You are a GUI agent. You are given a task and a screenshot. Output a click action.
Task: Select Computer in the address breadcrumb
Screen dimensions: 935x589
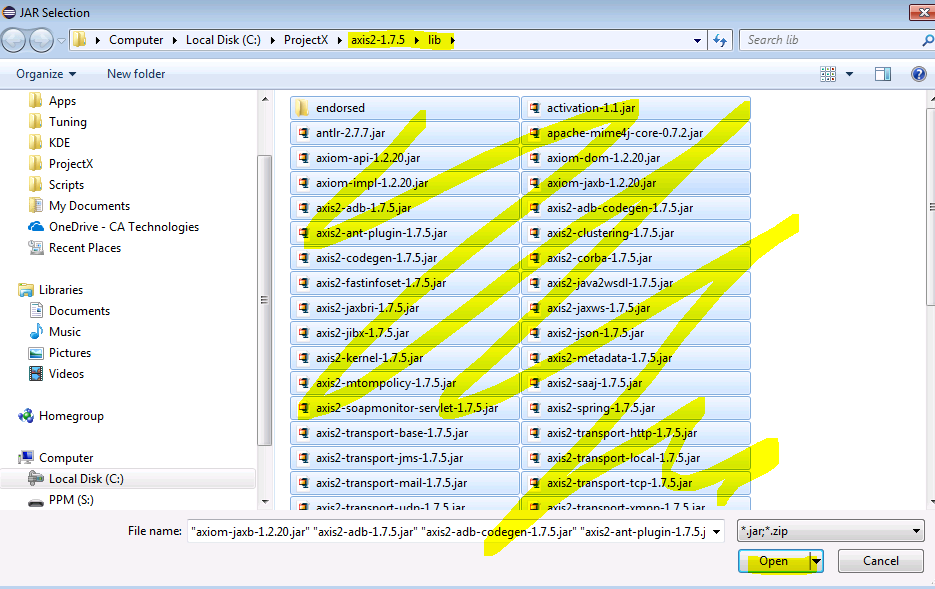pos(136,40)
